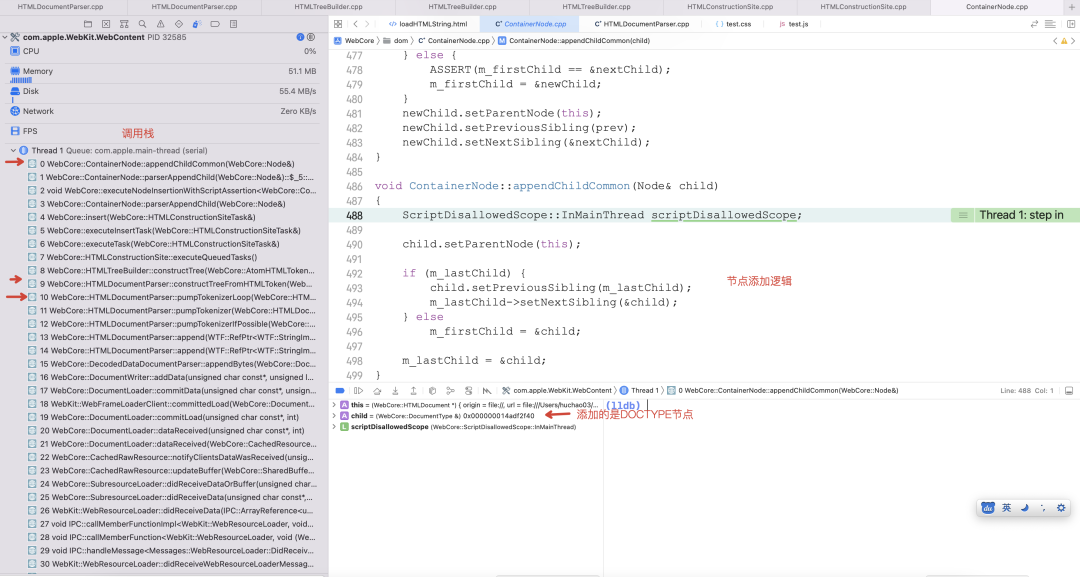Click the process view options icon beside PID

[311, 37]
